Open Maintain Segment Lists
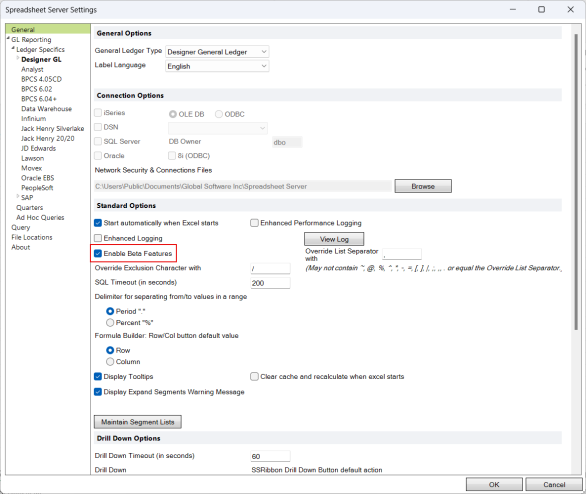The height and width of the screenshot is (494, 586). [138, 422]
